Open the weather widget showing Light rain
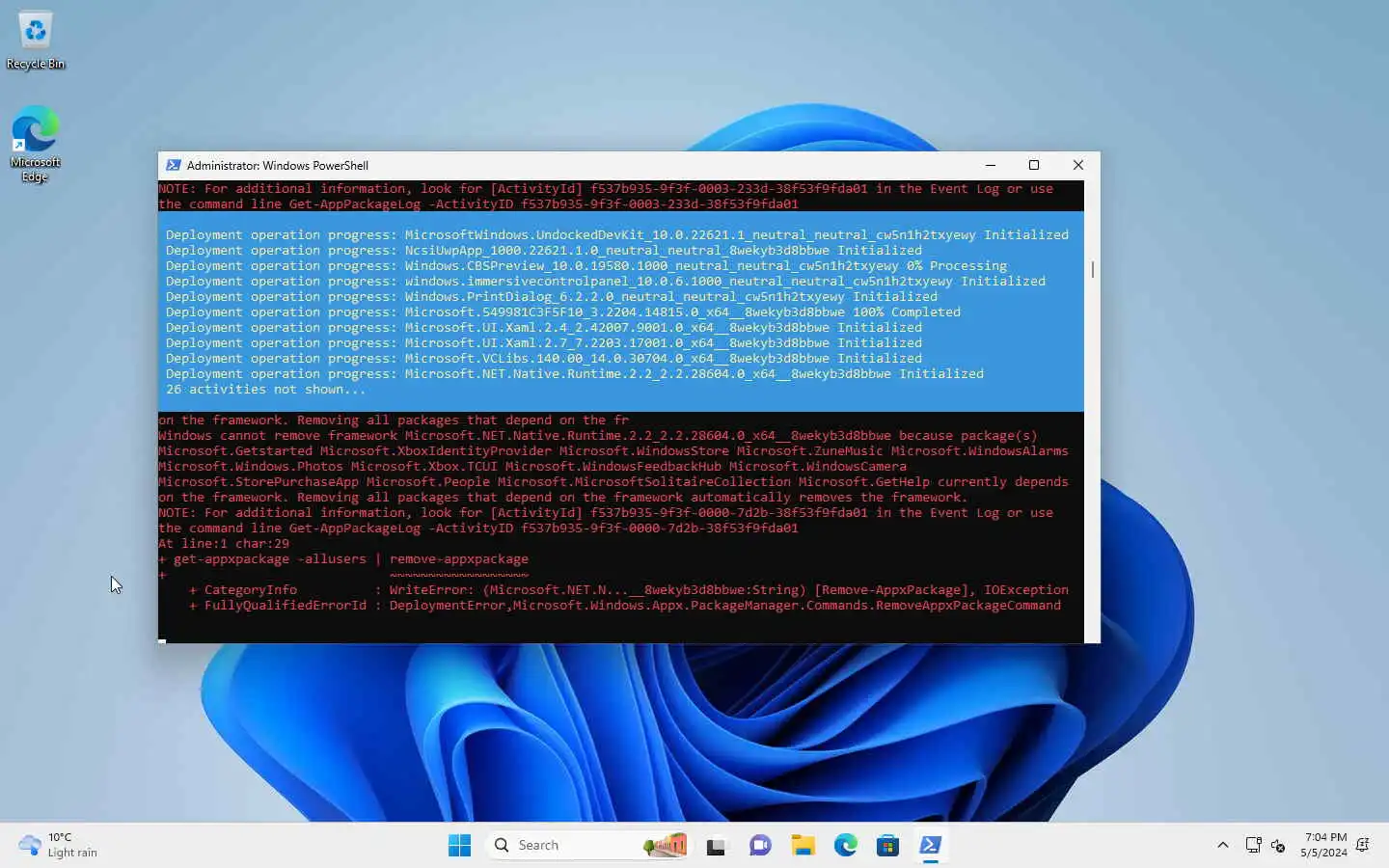1389x868 pixels. (x=58, y=846)
